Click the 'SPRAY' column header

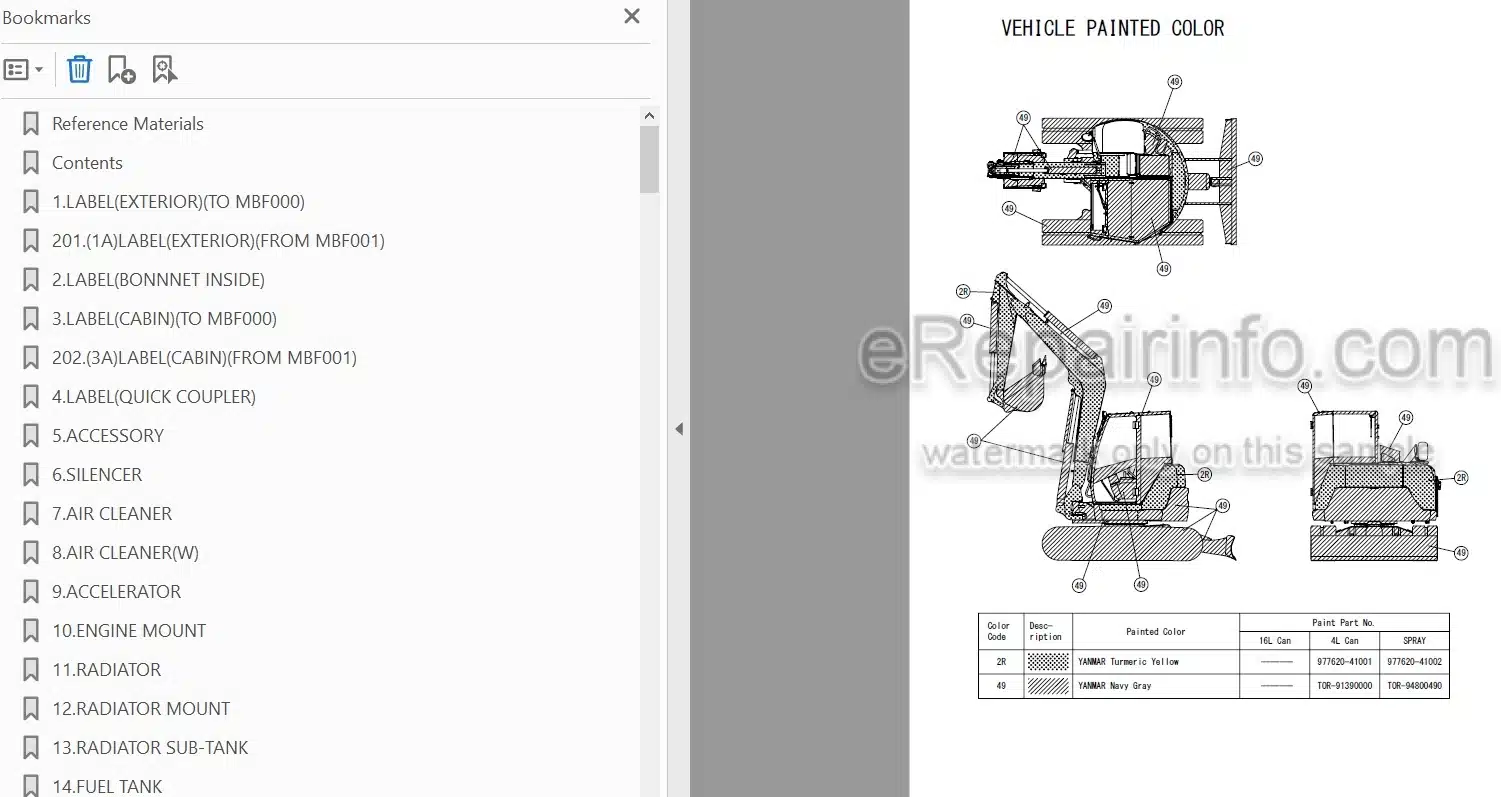tap(1414, 641)
